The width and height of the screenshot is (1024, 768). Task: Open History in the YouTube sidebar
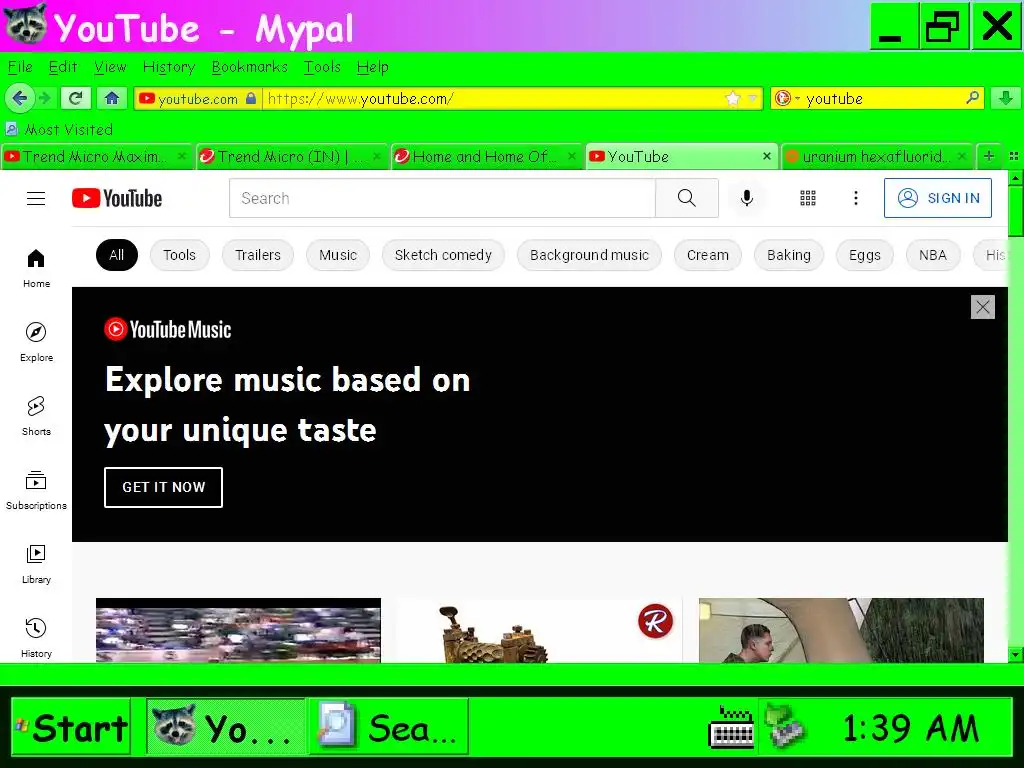click(36, 637)
